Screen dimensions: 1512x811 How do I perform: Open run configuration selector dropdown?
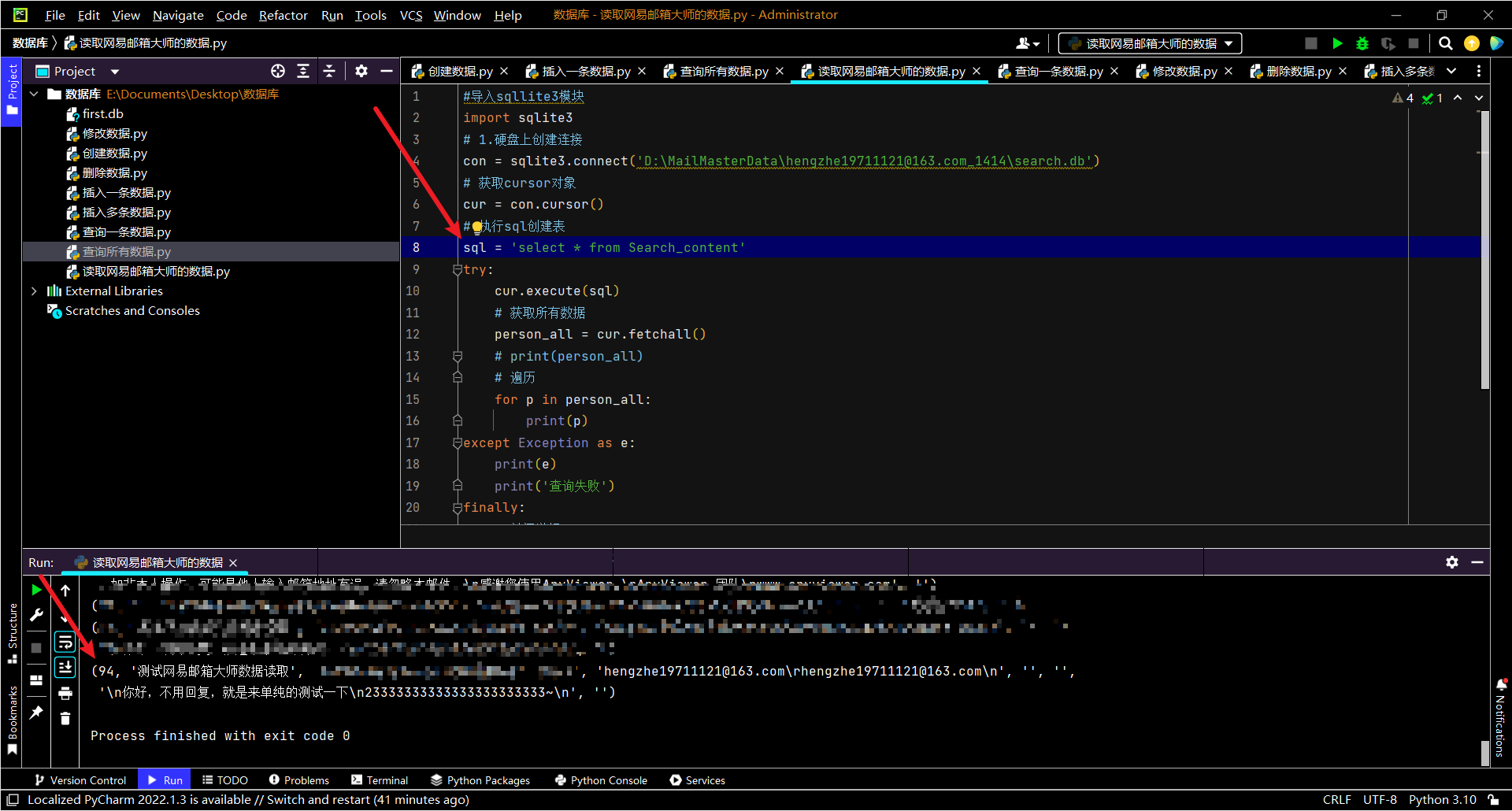click(1150, 43)
